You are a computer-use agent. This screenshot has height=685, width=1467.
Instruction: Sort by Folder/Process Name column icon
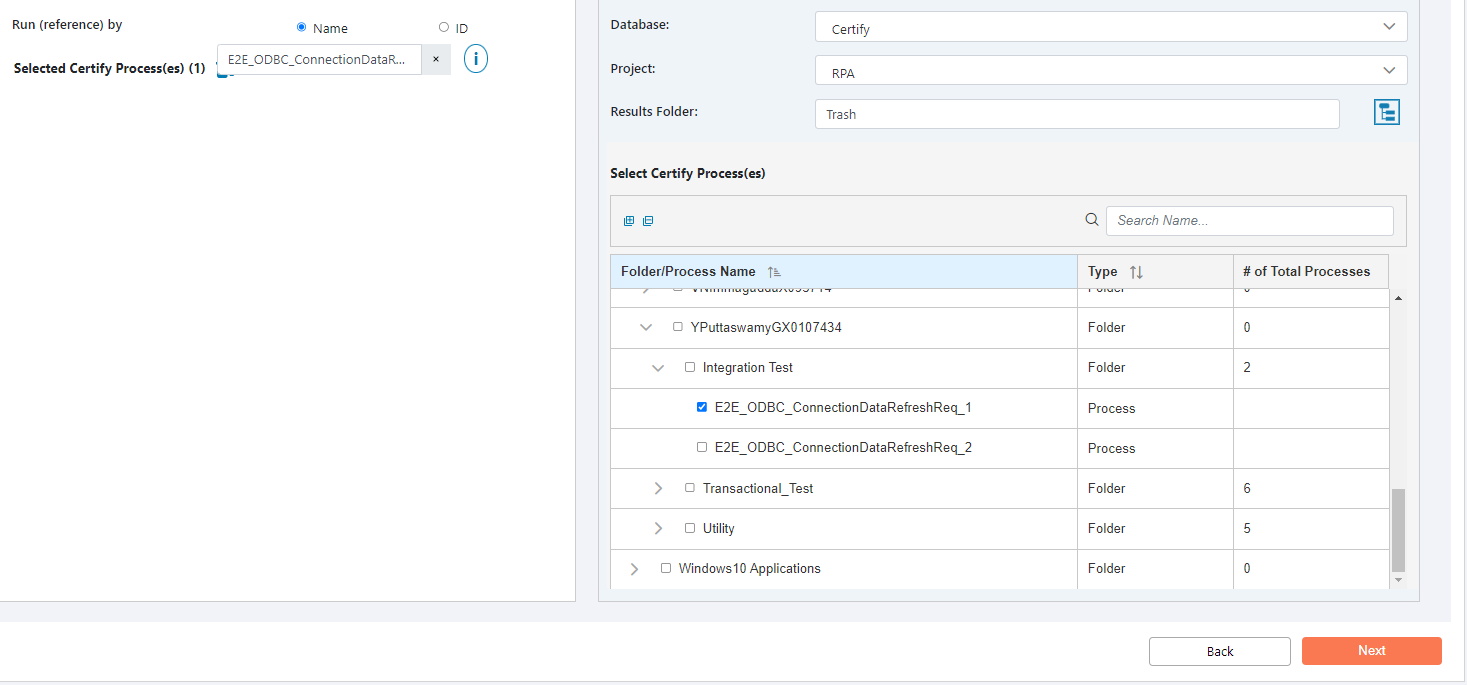(x=774, y=272)
